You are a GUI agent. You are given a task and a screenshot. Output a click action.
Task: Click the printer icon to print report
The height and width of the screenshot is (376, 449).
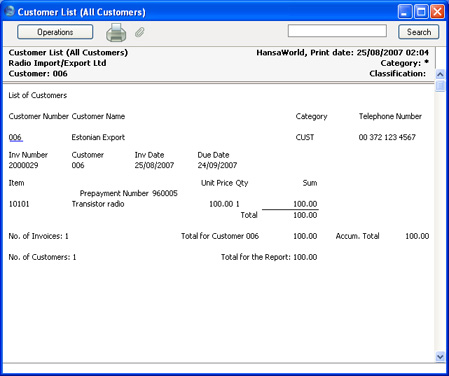click(x=116, y=32)
